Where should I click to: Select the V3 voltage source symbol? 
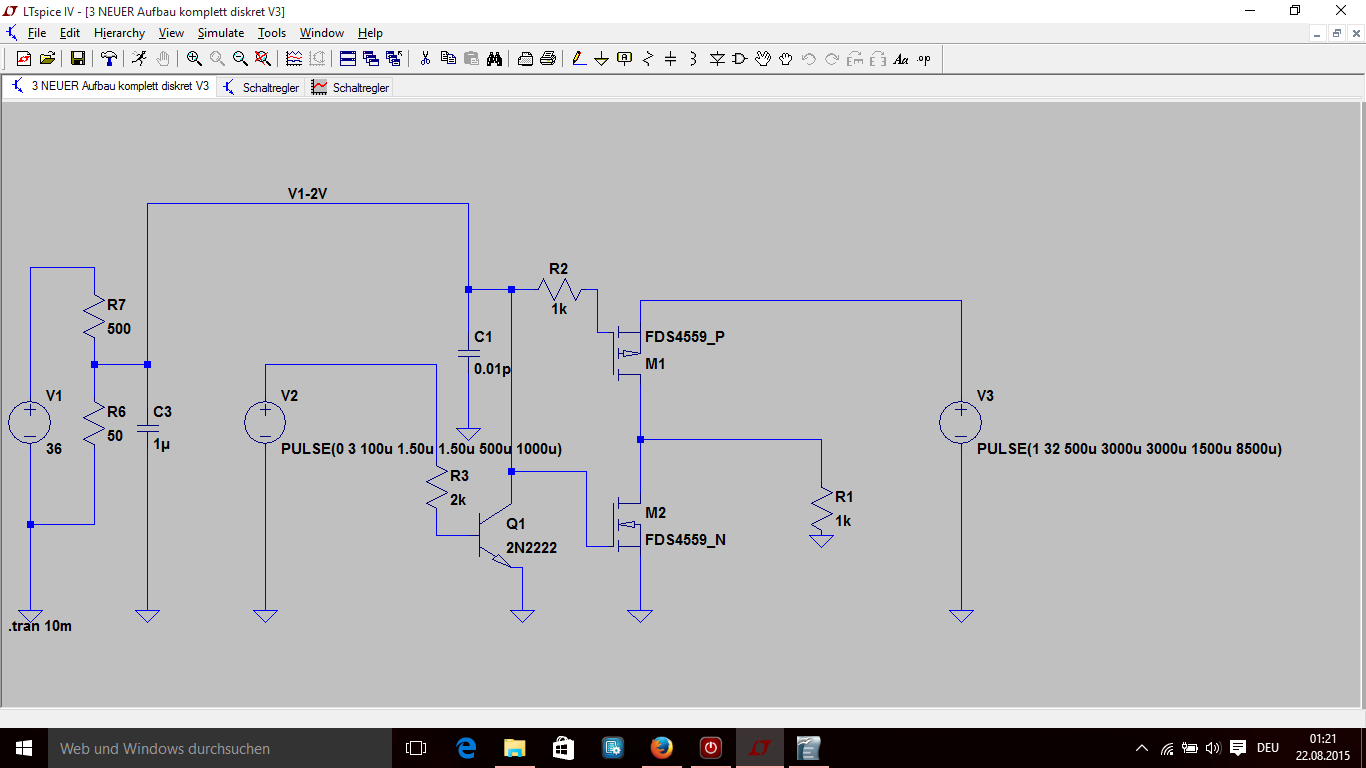click(960, 422)
